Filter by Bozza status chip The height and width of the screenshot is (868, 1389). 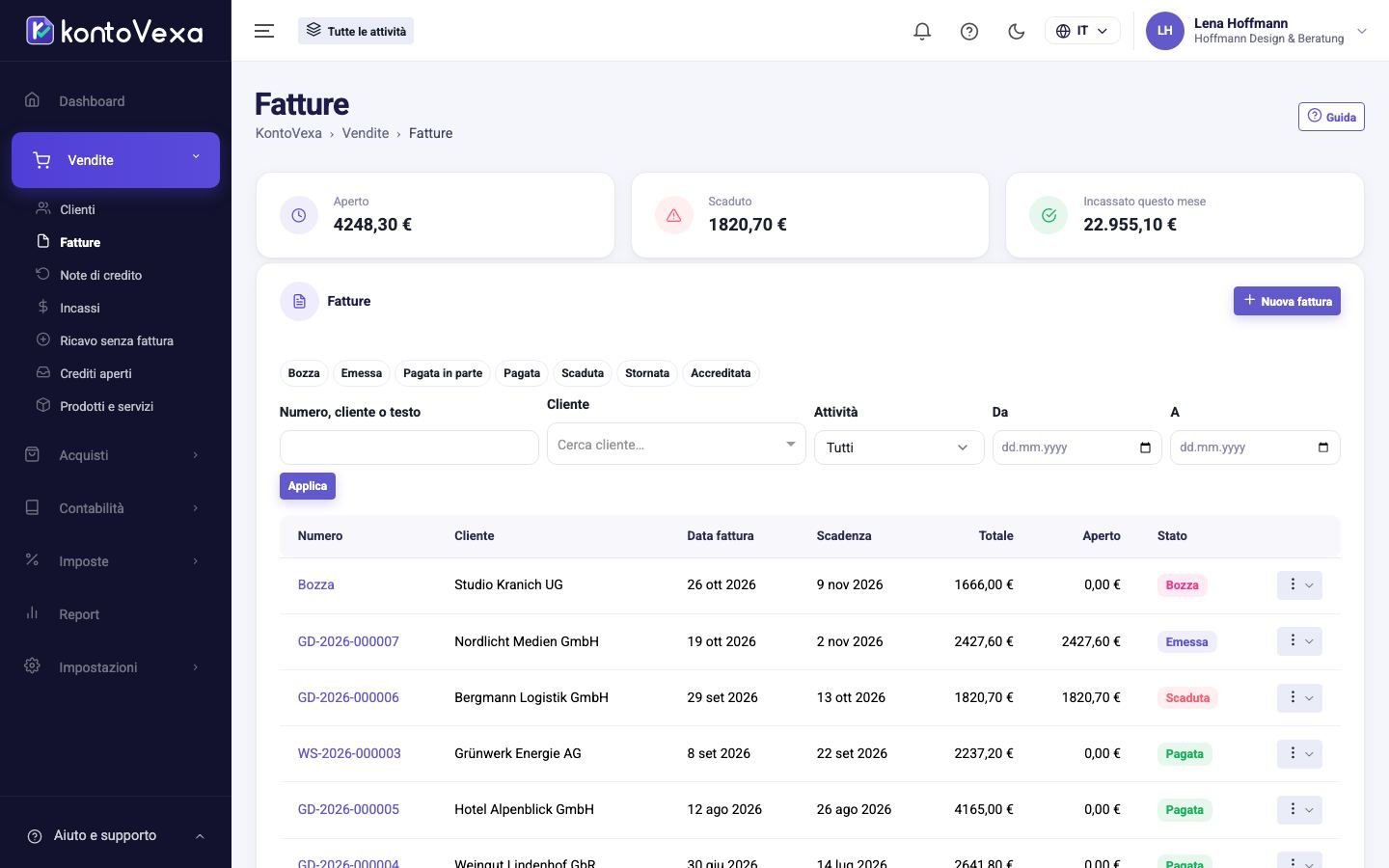tap(304, 373)
